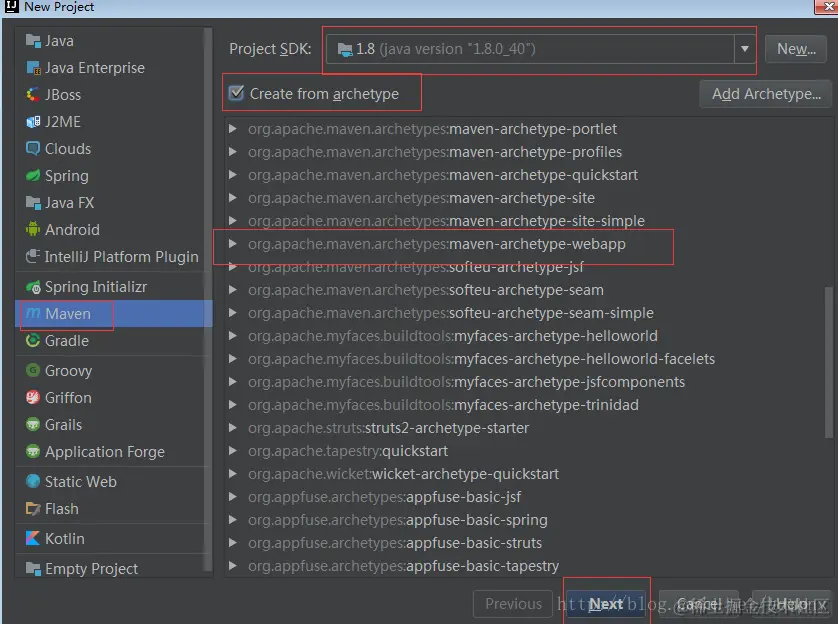
Task: Expand the myfaces-archetype-helloworld node arrow
Action: [x=232, y=336]
